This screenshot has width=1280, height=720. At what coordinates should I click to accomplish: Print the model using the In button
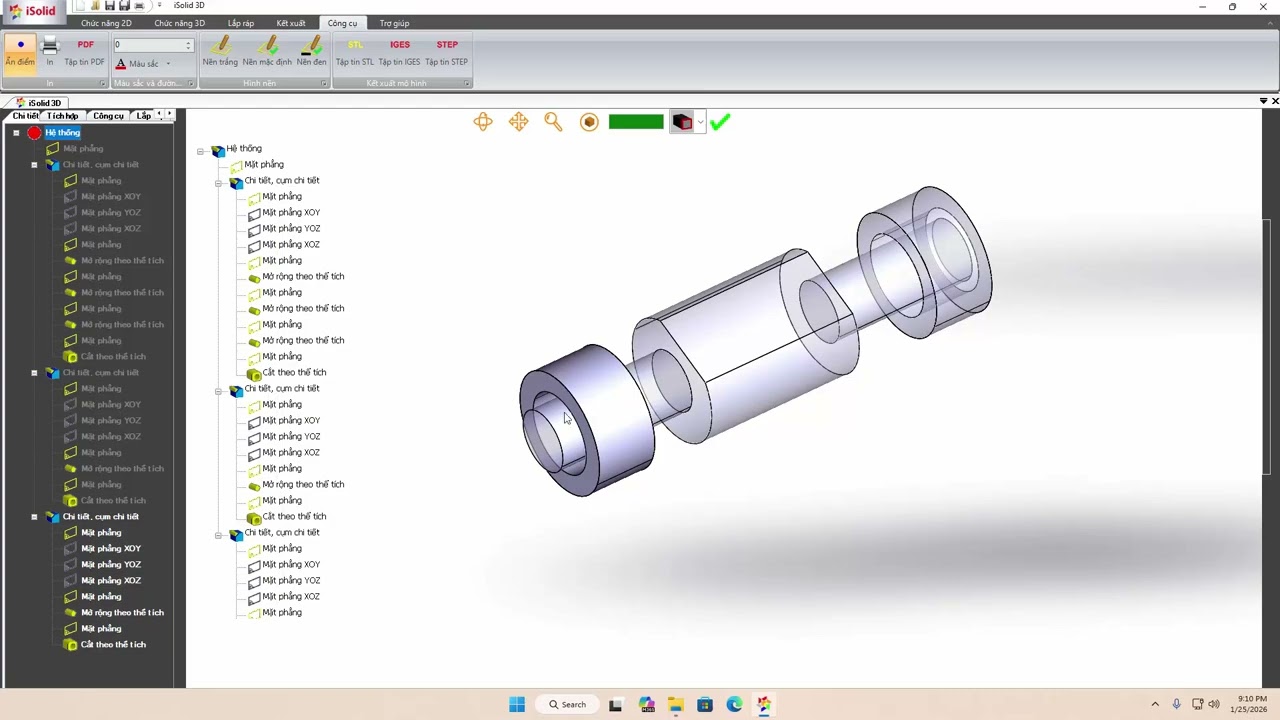(x=50, y=52)
